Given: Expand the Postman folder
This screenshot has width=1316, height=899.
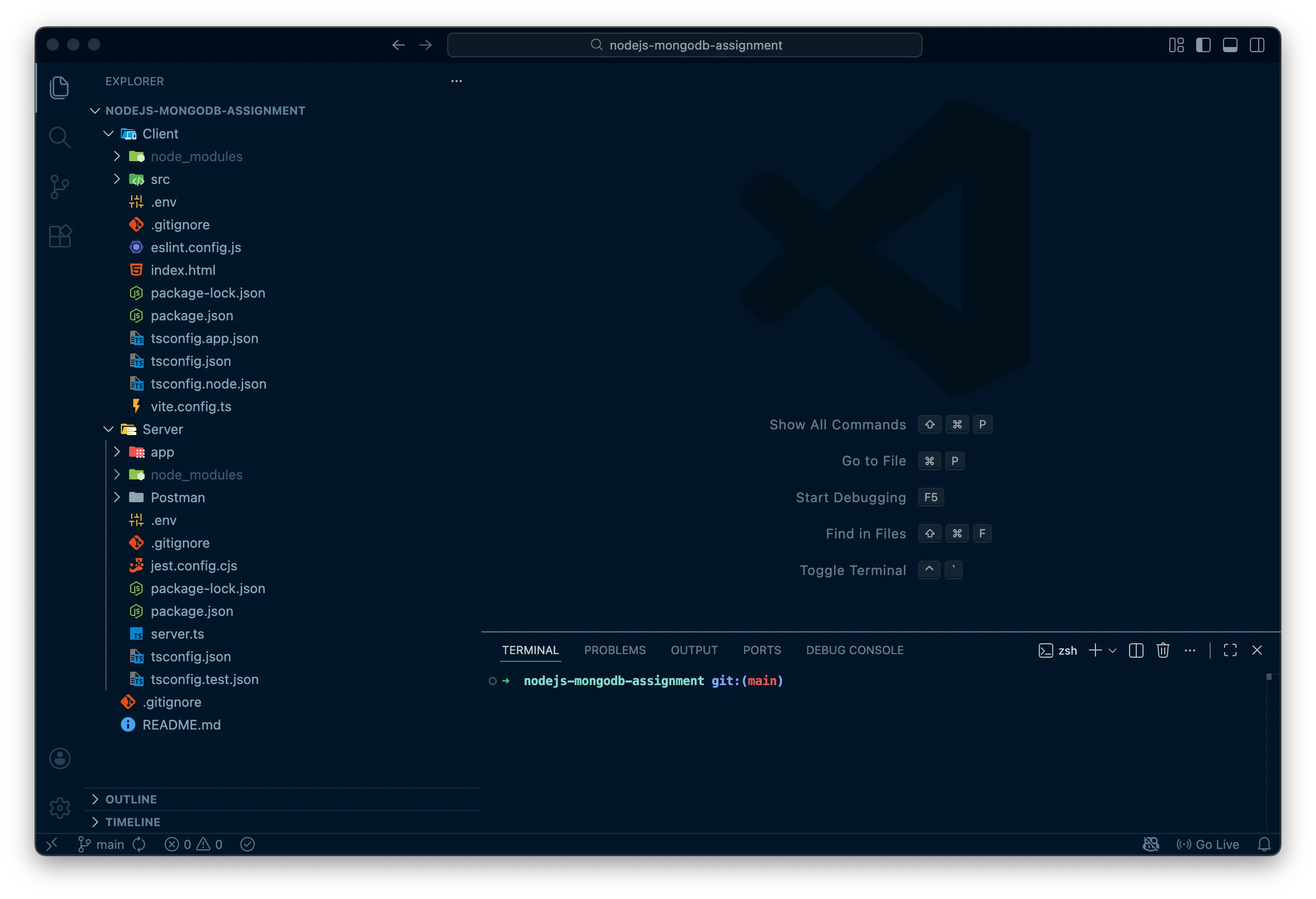Looking at the screenshot, I should [x=117, y=497].
